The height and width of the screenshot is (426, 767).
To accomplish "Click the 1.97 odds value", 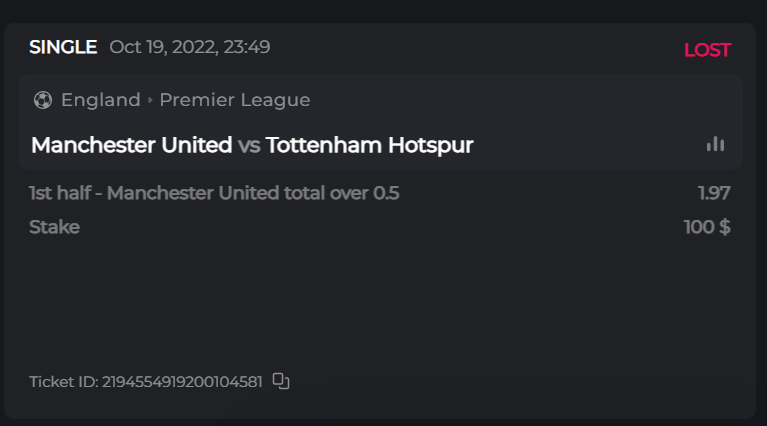I will point(714,193).
